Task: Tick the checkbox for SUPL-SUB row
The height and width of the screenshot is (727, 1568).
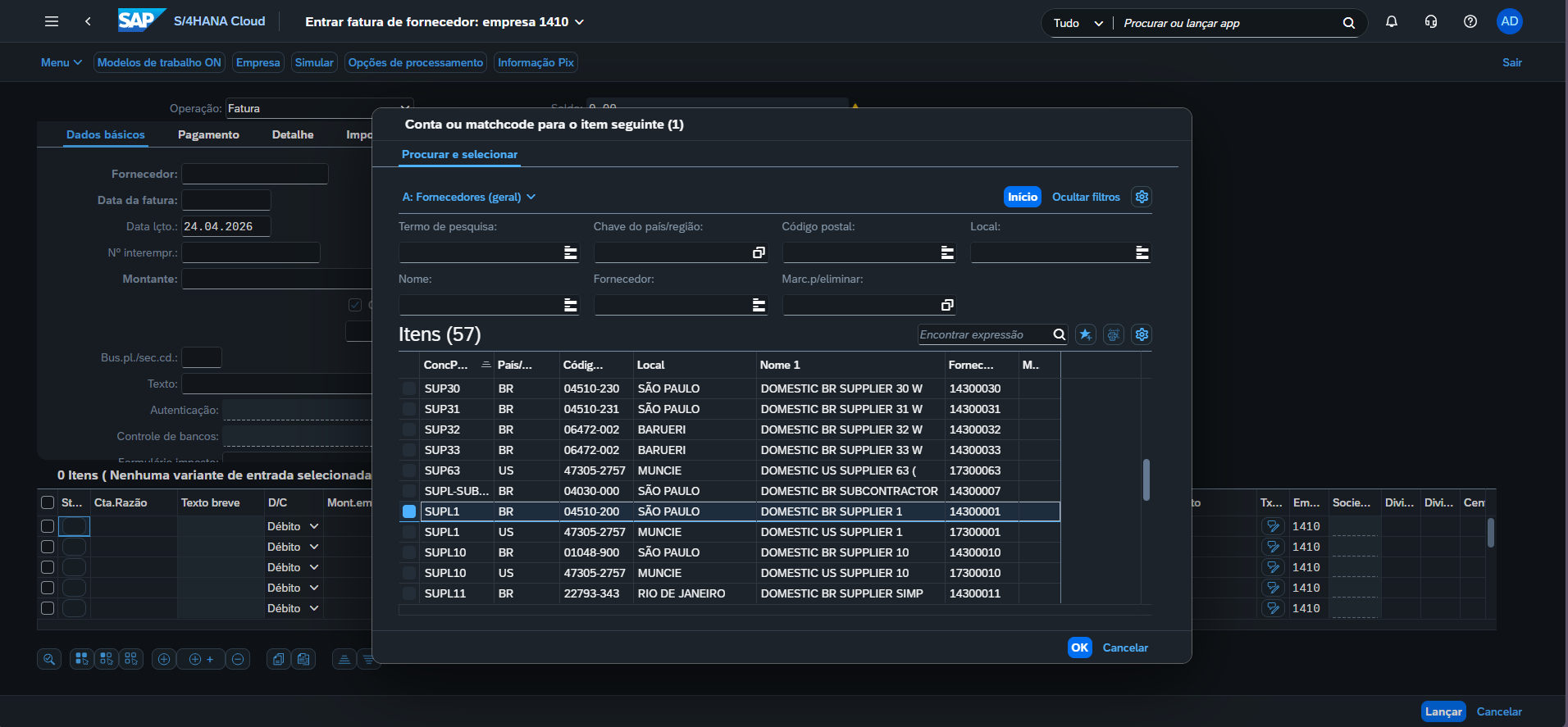Action: tap(409, 491)
